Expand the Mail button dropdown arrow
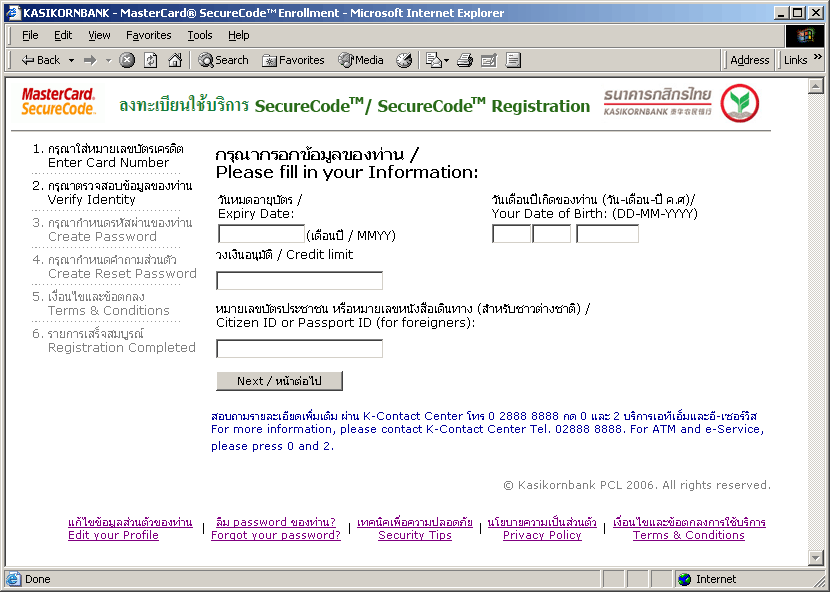This screenshot has width=830, height=592. [x=446, y=60]
